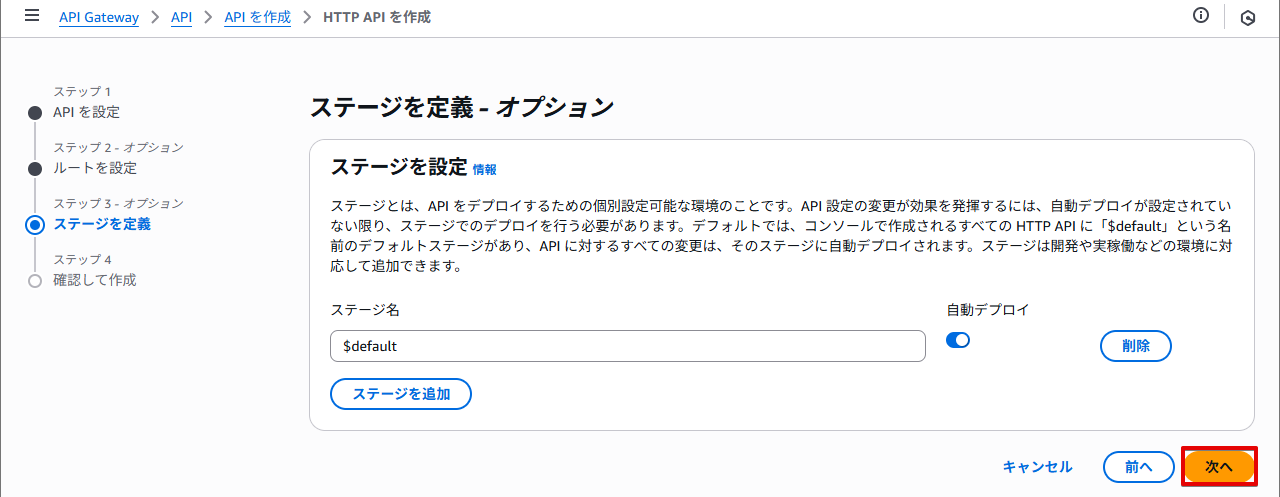Select the 確認して作成 step
The height and width of the screenshot is (497, 1280).
tap(95, 280)
